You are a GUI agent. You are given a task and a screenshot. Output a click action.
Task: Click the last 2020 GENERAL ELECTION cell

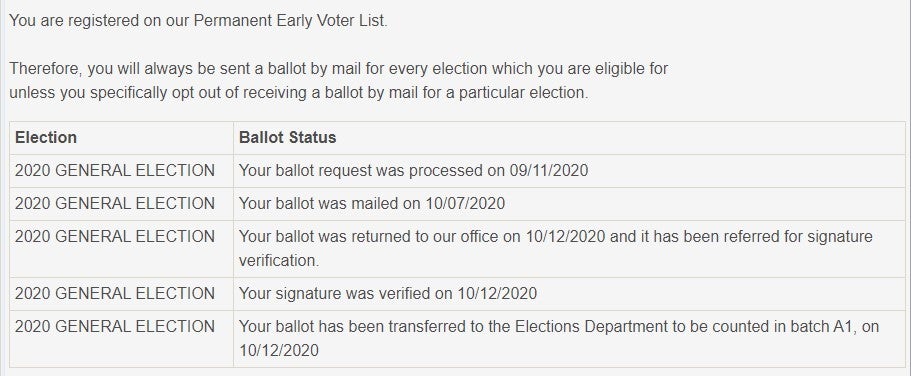click(114, 327)
